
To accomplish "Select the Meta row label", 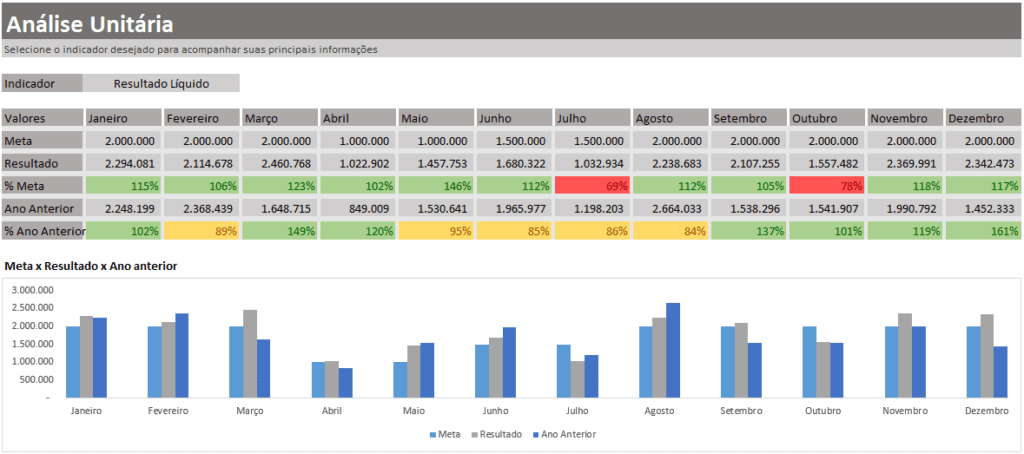I will (42, 140).
